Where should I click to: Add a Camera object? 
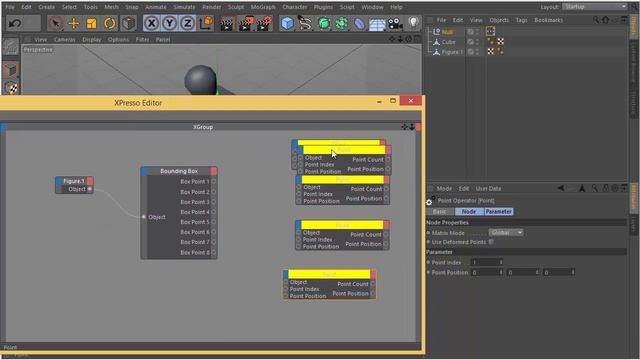(395, 24)
